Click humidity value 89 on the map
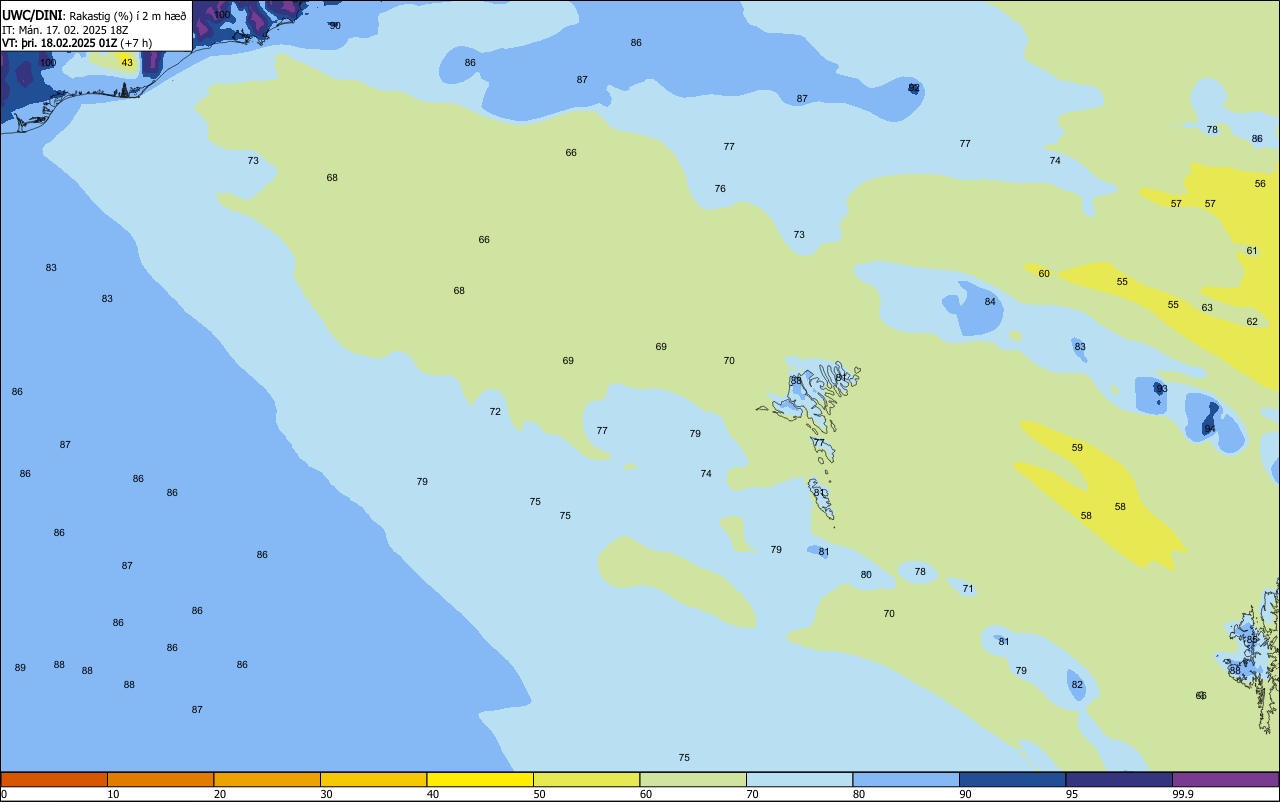Viewport: 1280px width, 802px height. pos(20,668)
